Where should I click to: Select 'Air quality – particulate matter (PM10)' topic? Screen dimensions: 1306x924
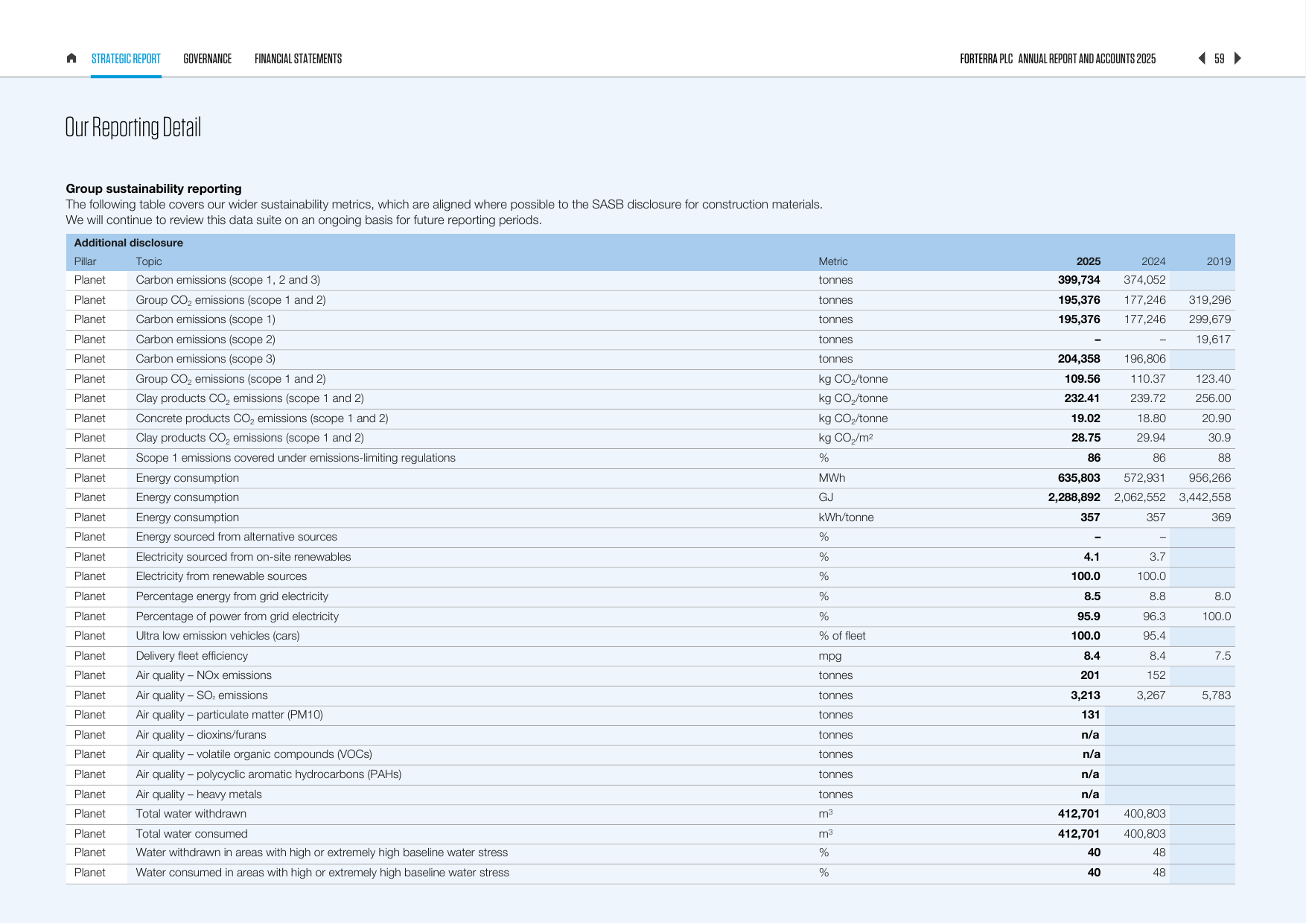pyautogui.click(x=229, y=715)
